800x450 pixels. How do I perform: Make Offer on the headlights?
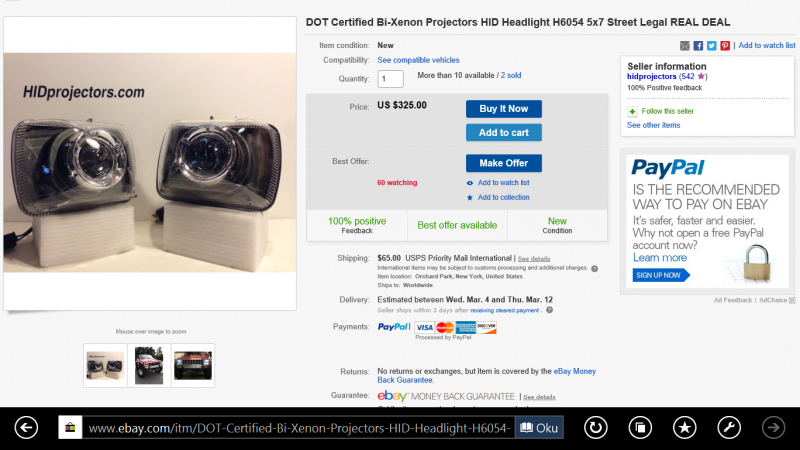click(x=504, y=163)
